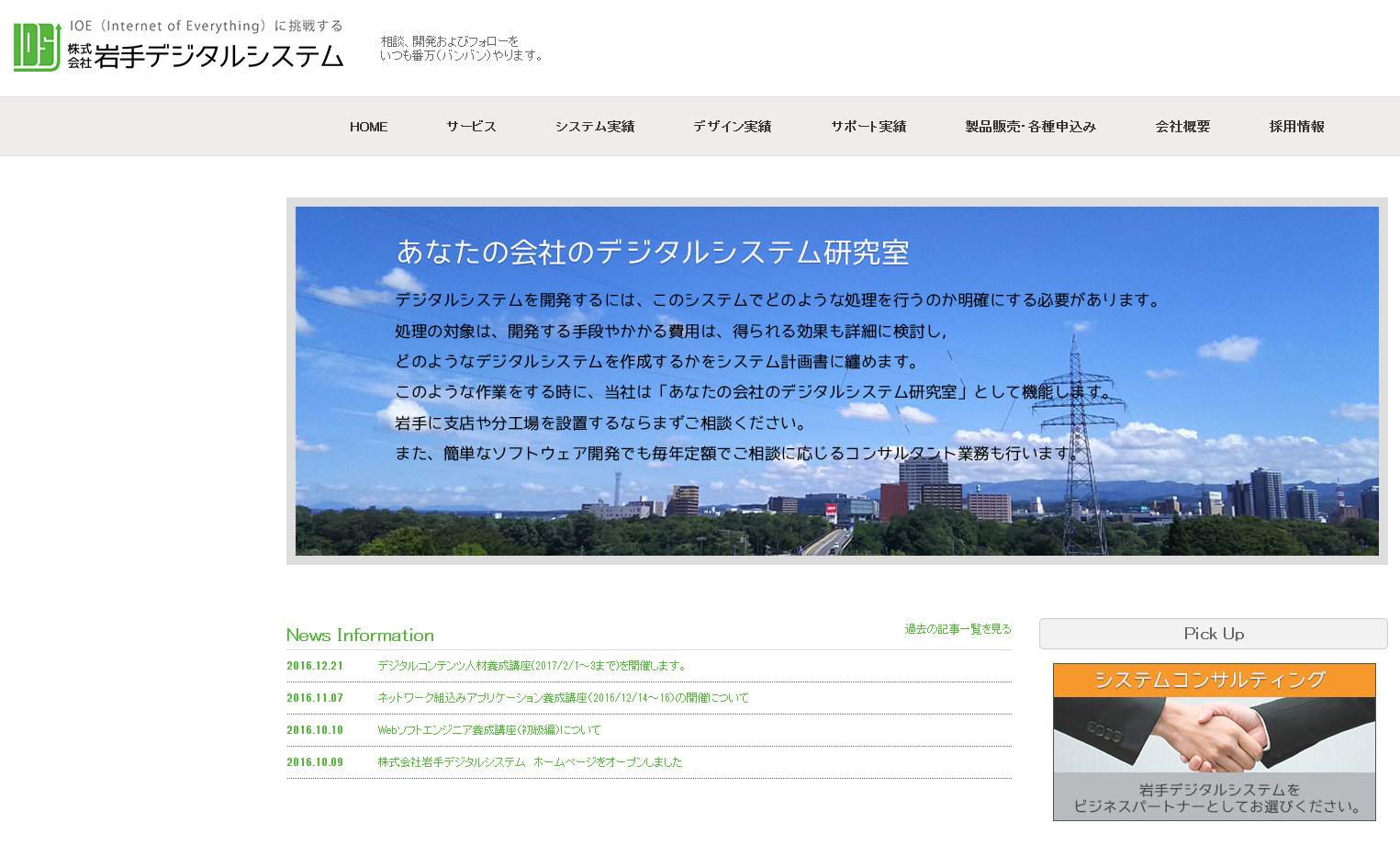Image resolution: width=1400 pixels, height=845 pixels.
Task: Navigate to サポート実績 page
Action: tap(868, 127)
